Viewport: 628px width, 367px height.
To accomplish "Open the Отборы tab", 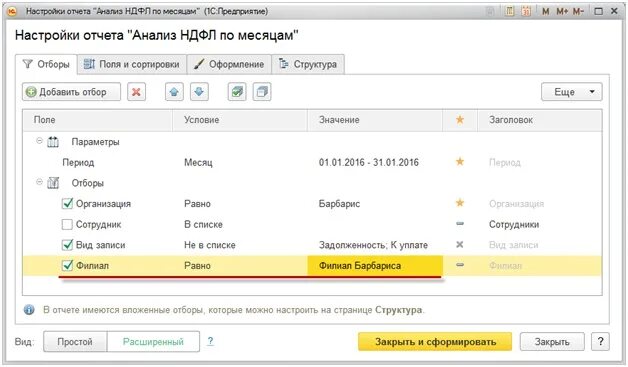I will tap(46, 64).
